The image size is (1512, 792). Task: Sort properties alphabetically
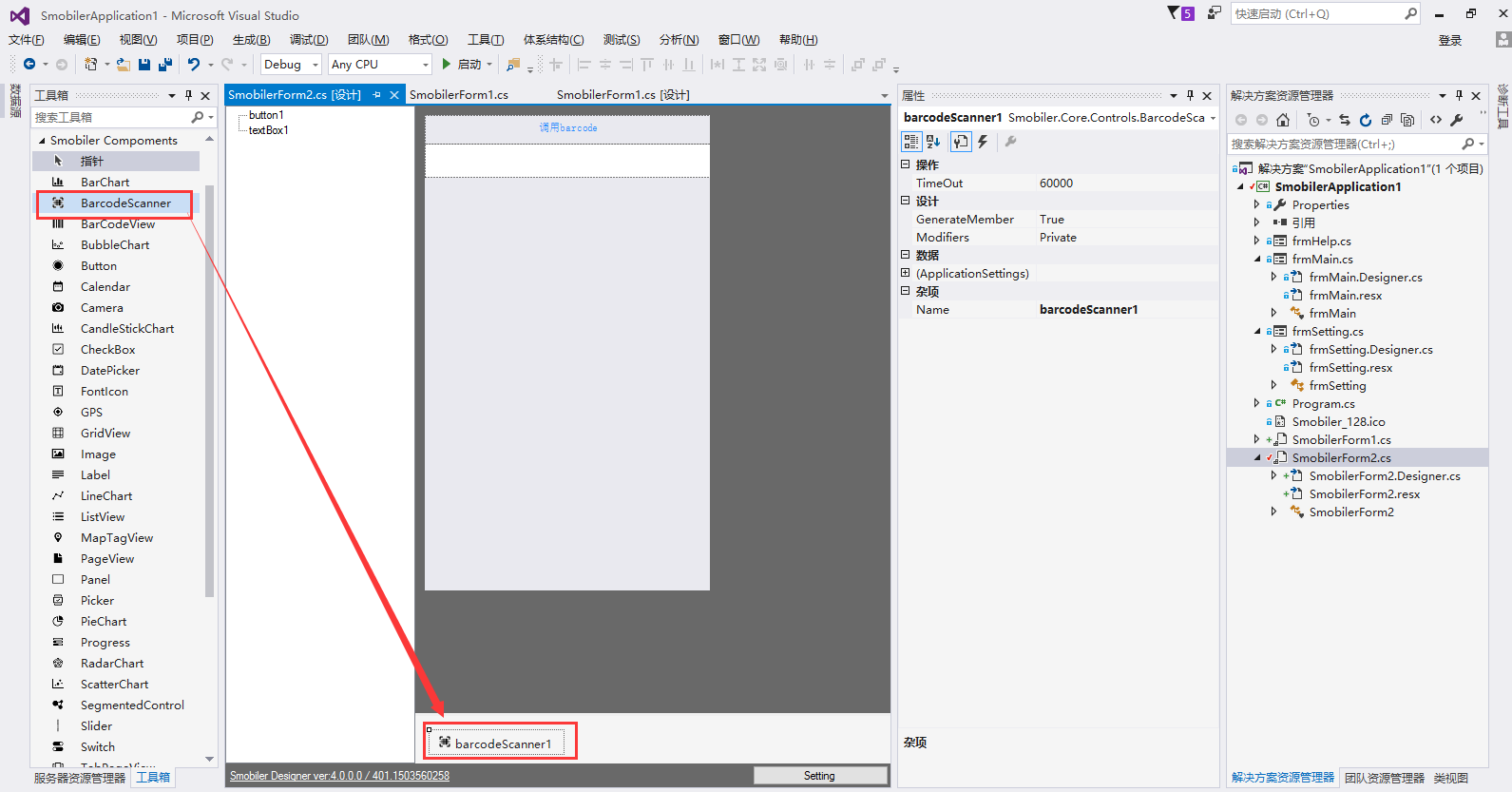pyautogui.click(x=933, y=142)
